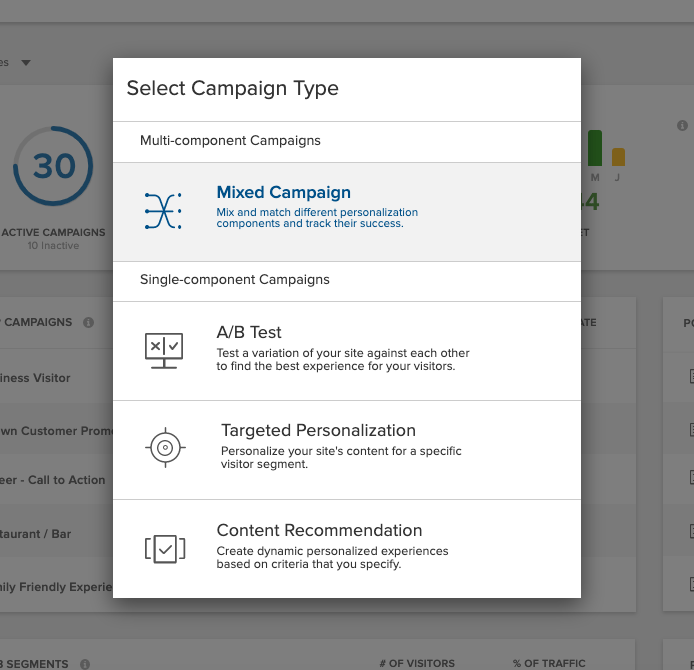Open the Call to Action campaign row
This screenshot has width=694, height=670.
click(57, 480)
